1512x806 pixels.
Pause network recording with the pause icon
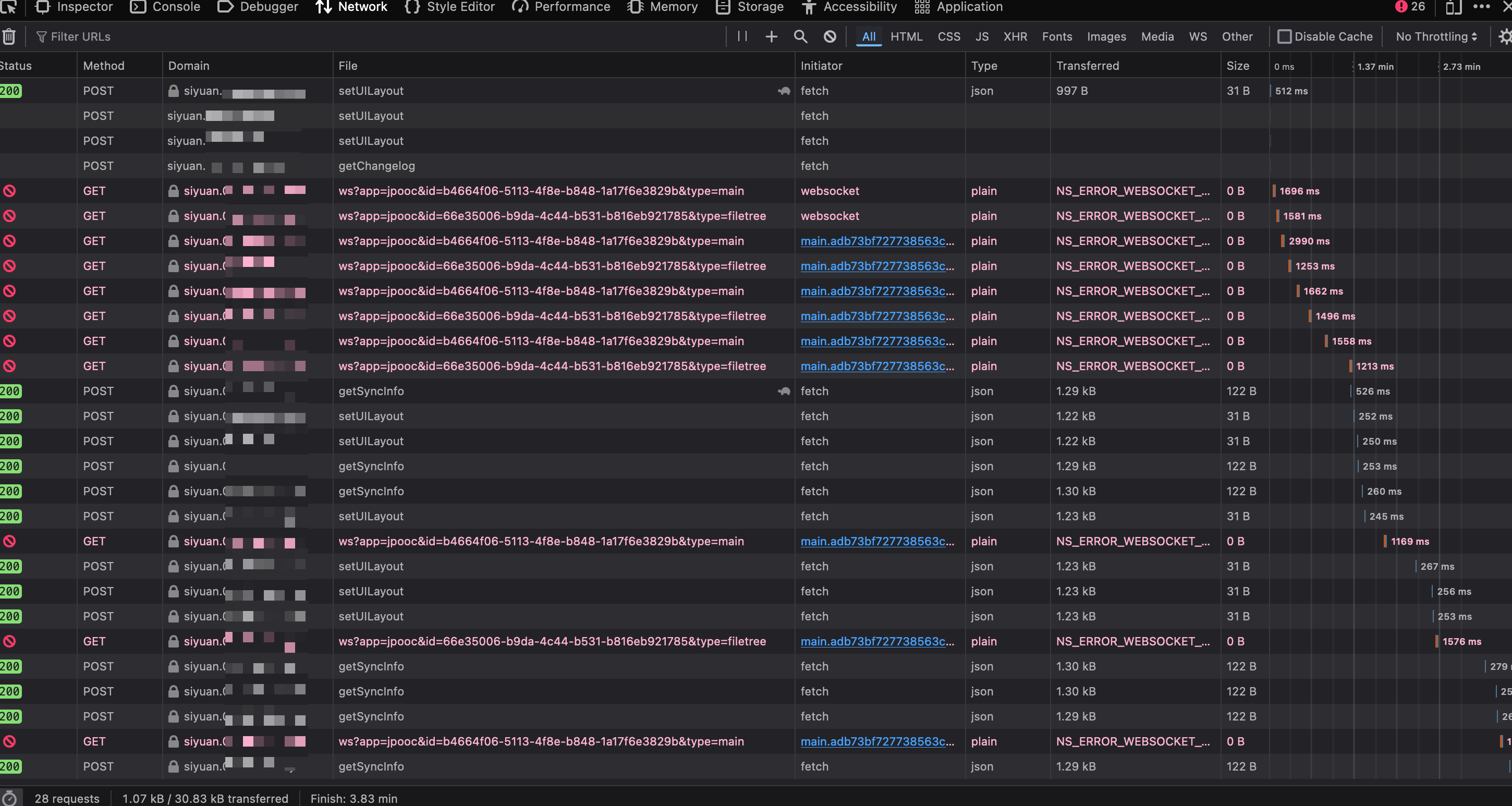[742, 36]
